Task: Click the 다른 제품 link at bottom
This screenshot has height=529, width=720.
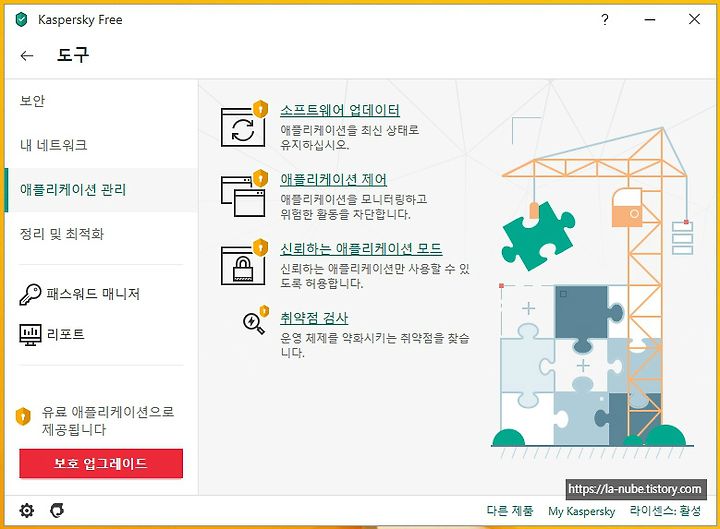Action: click(x=510, y=511)
